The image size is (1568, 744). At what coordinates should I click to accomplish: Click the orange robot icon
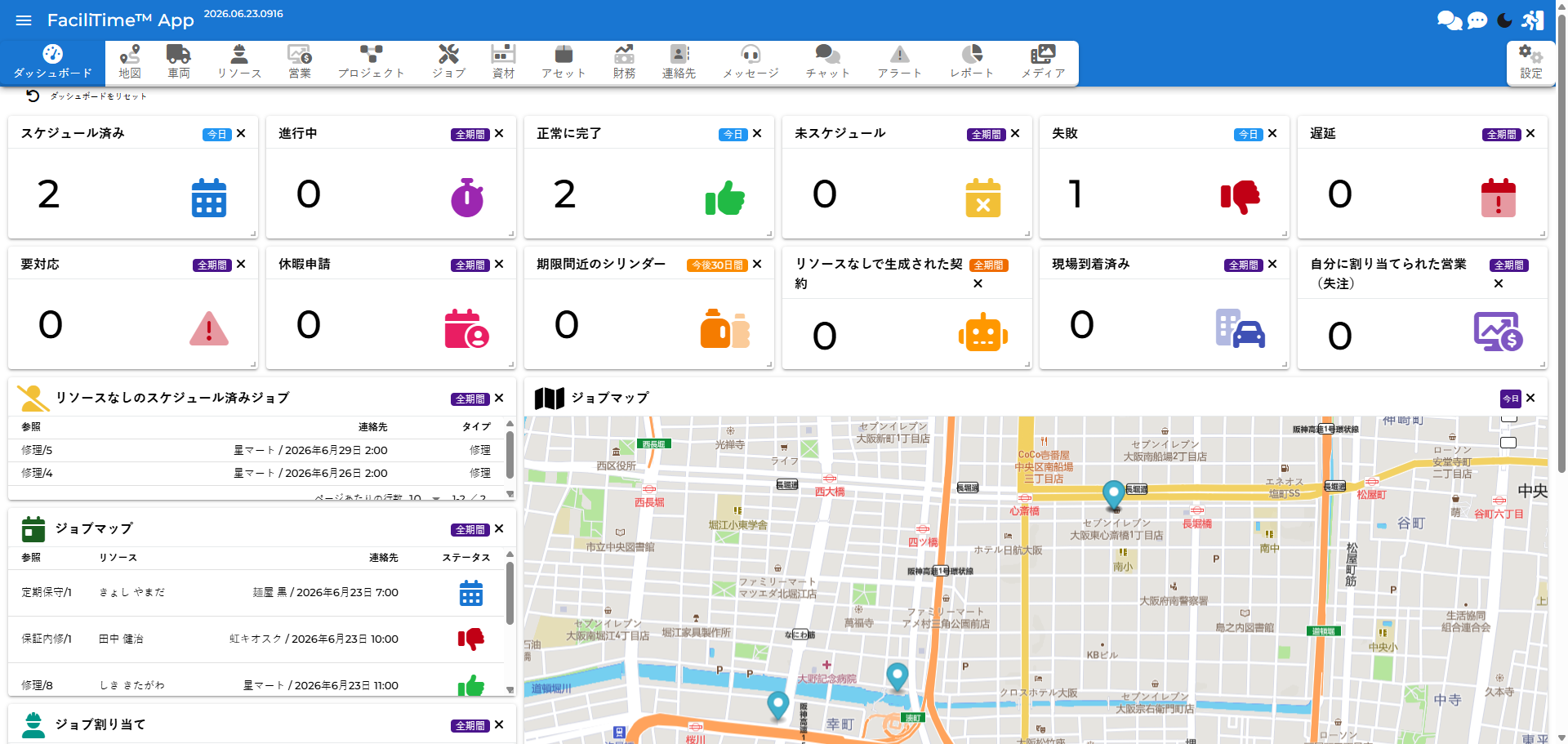[983, 332]
